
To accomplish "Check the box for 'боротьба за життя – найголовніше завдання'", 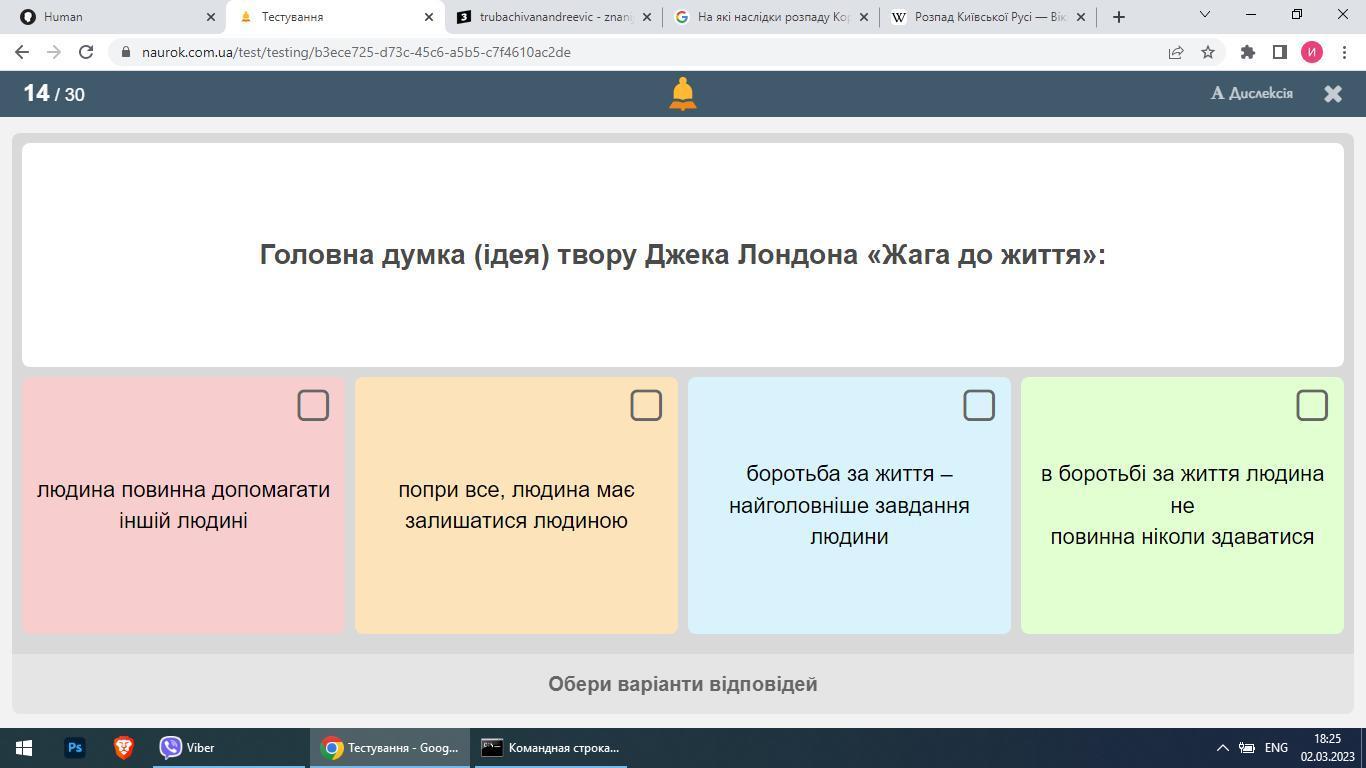I will 979,405.
